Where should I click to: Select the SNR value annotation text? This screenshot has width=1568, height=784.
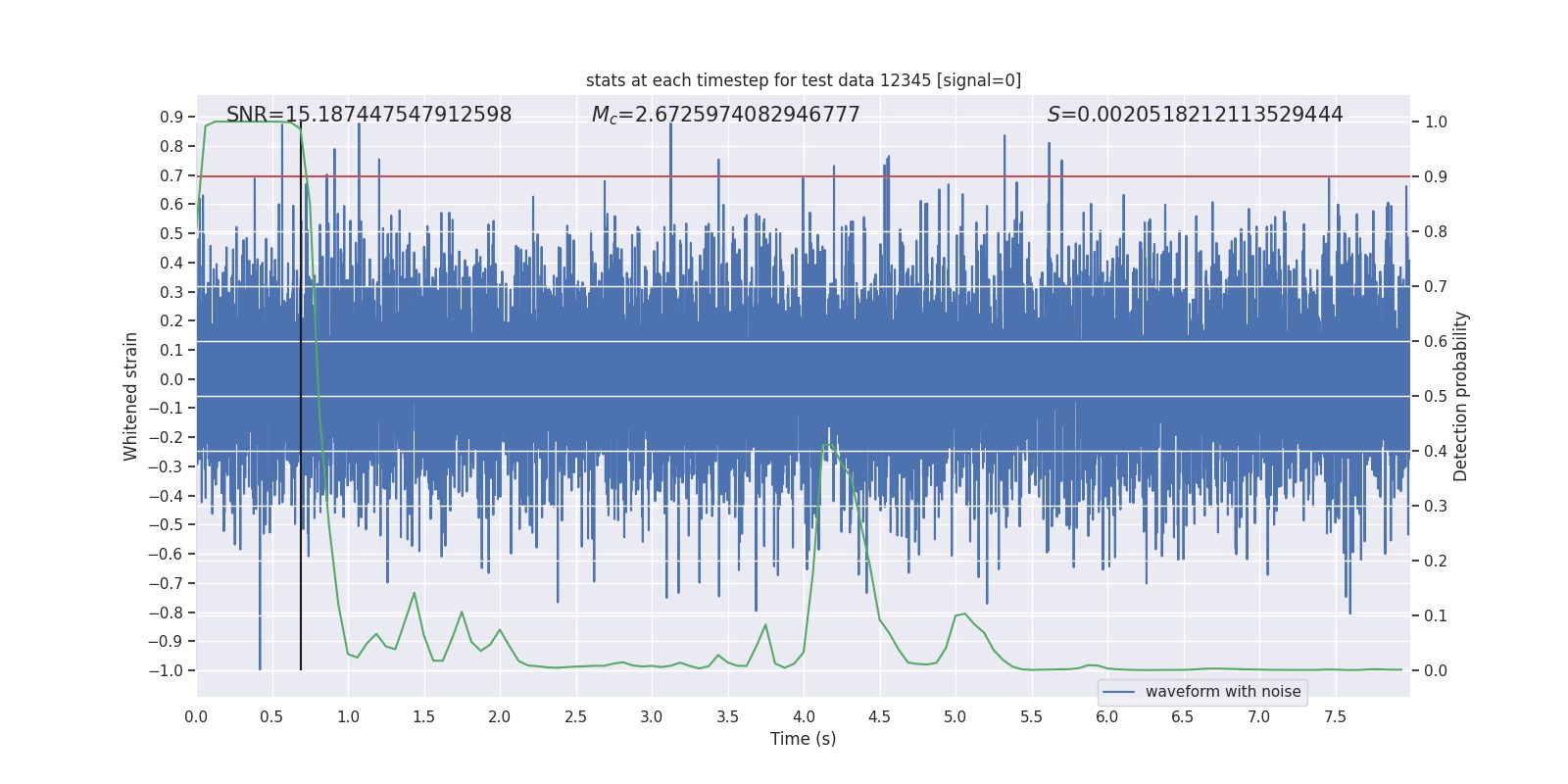pyautogui.click(x=368, y=115)
